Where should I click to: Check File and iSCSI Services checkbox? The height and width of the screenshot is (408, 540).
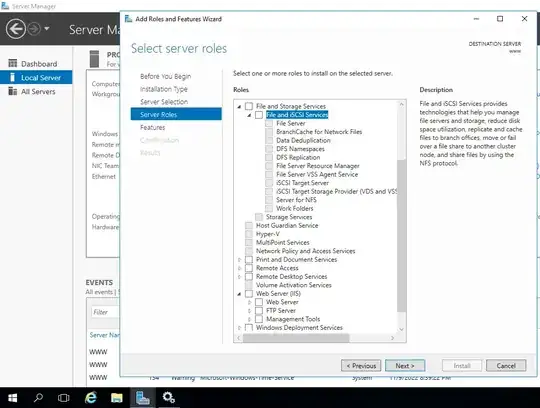(259, 115)
